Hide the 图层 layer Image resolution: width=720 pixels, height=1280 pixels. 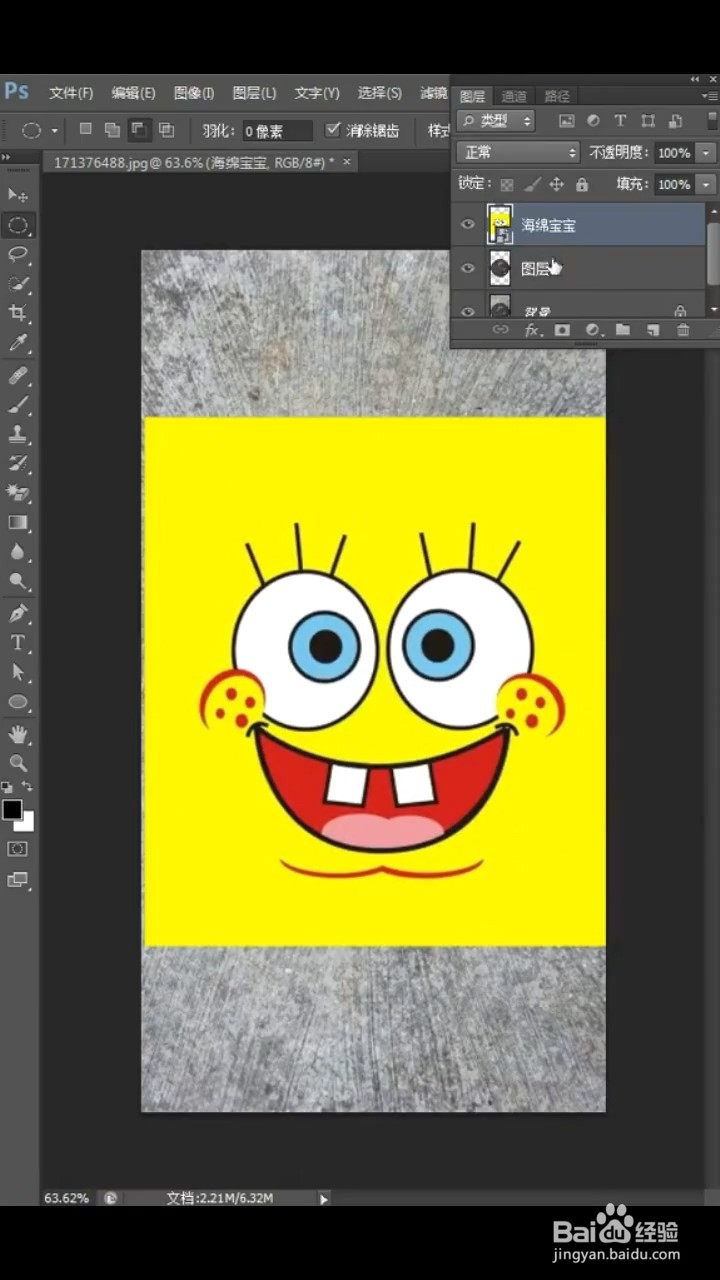pos(467,268)
